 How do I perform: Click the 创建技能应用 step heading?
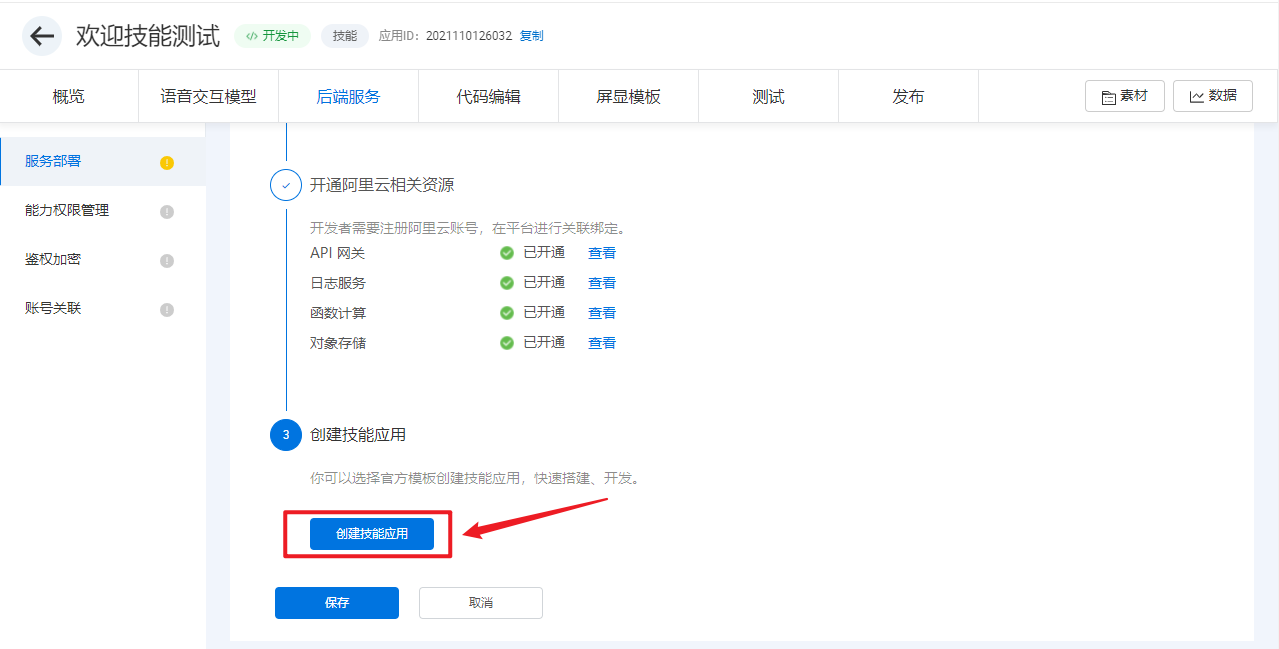coord(358,435)
